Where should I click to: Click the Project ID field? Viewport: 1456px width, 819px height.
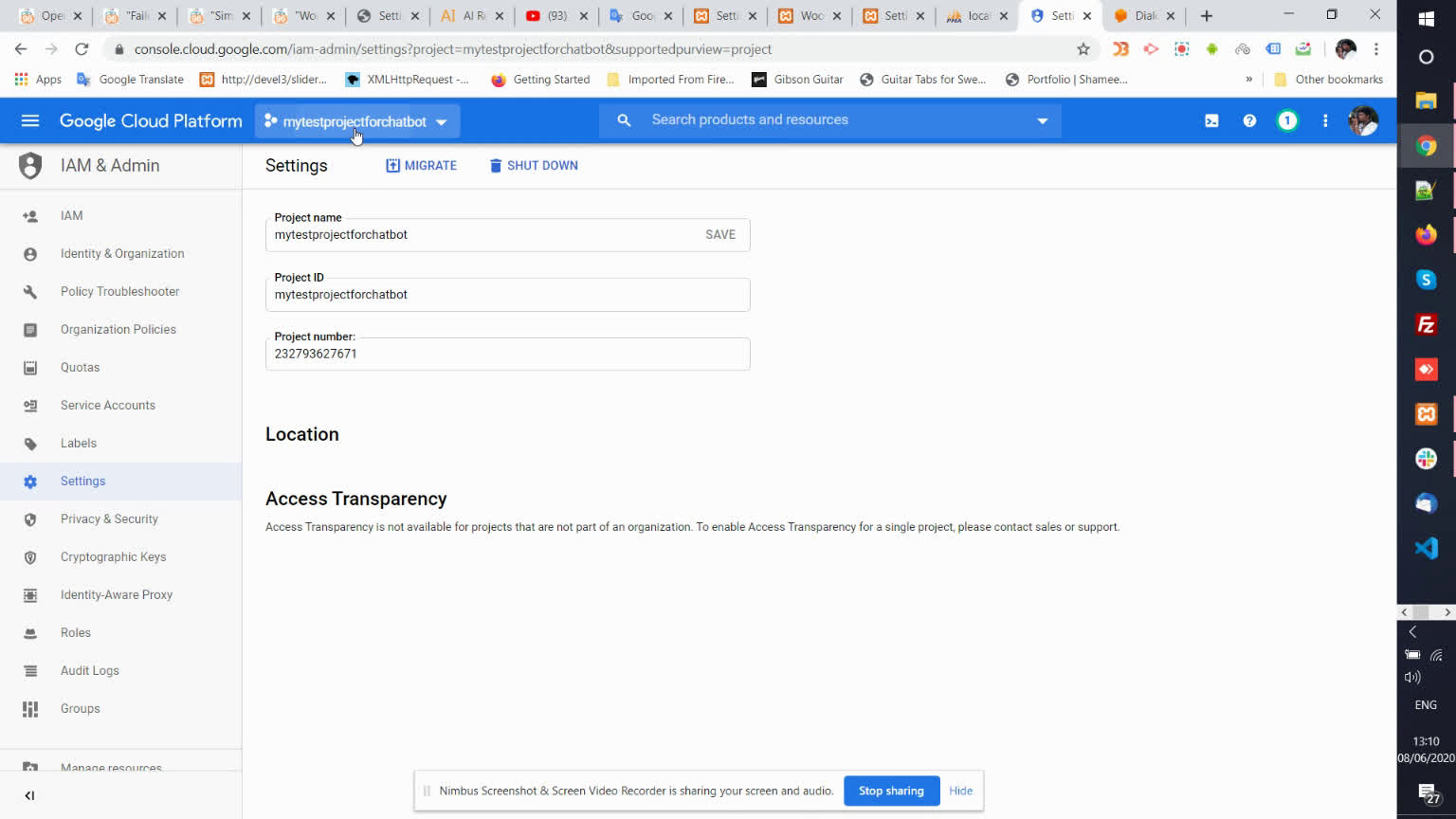pos(508,295)
